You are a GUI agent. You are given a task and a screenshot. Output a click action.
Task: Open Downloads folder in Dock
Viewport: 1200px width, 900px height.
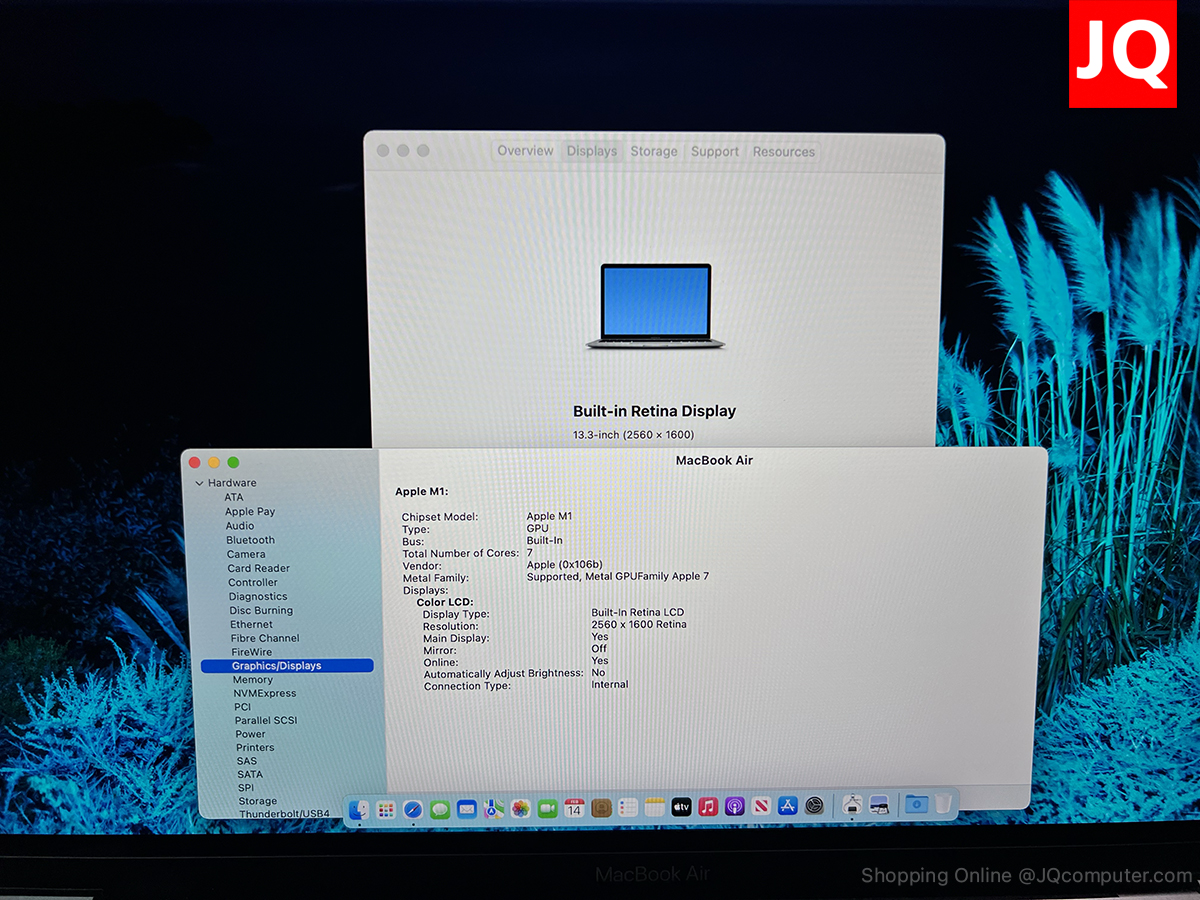[x=916, y=803]
